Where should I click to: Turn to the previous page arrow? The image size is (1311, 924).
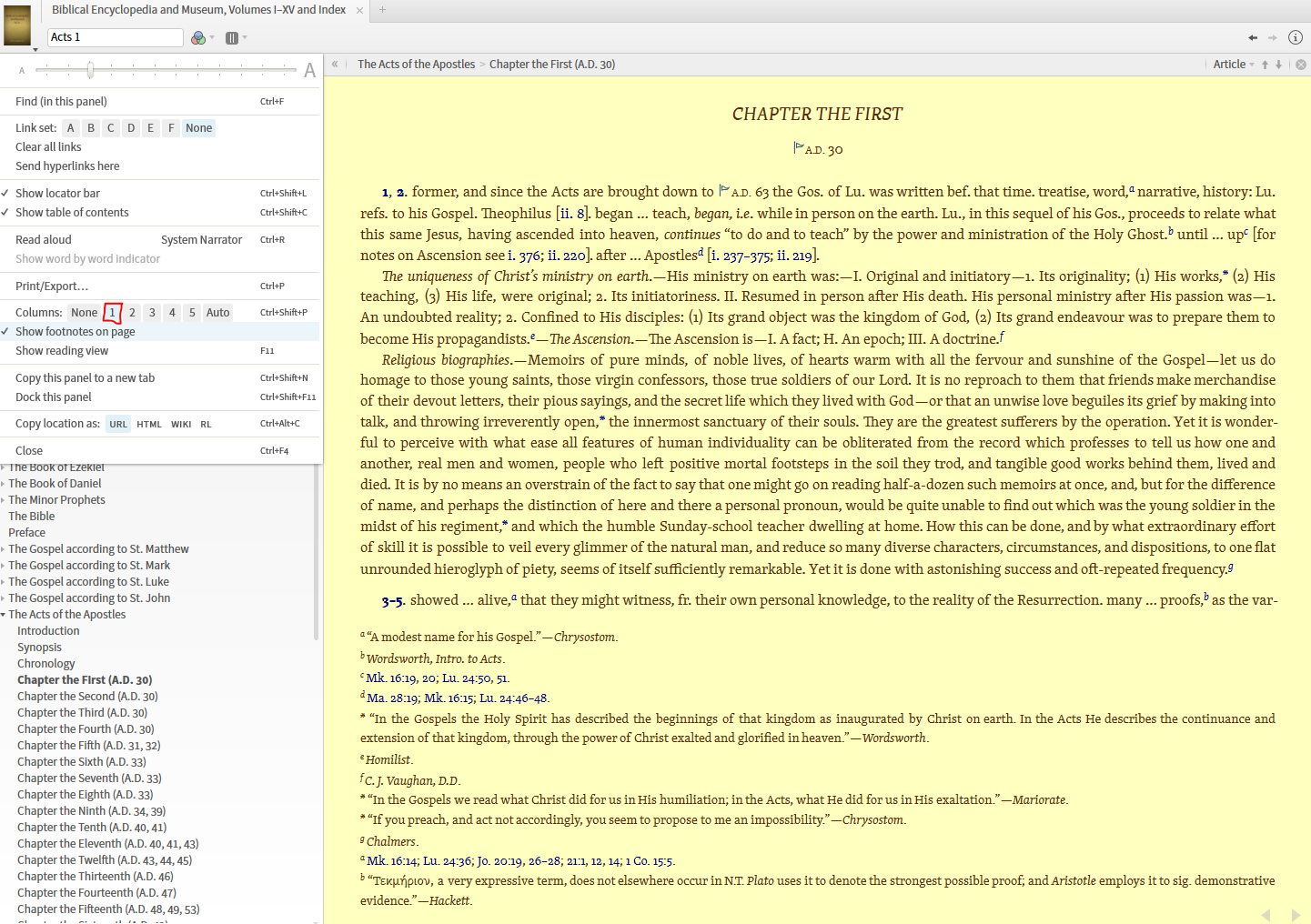(x=1266, y=915)
